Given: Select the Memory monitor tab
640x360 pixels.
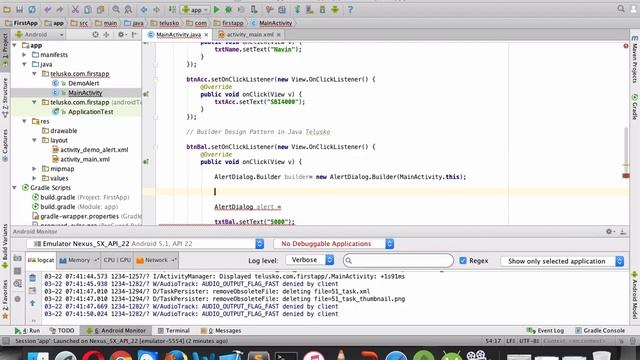Looking at the screenshot, I should pyautogui.click(x=78, y=260).
